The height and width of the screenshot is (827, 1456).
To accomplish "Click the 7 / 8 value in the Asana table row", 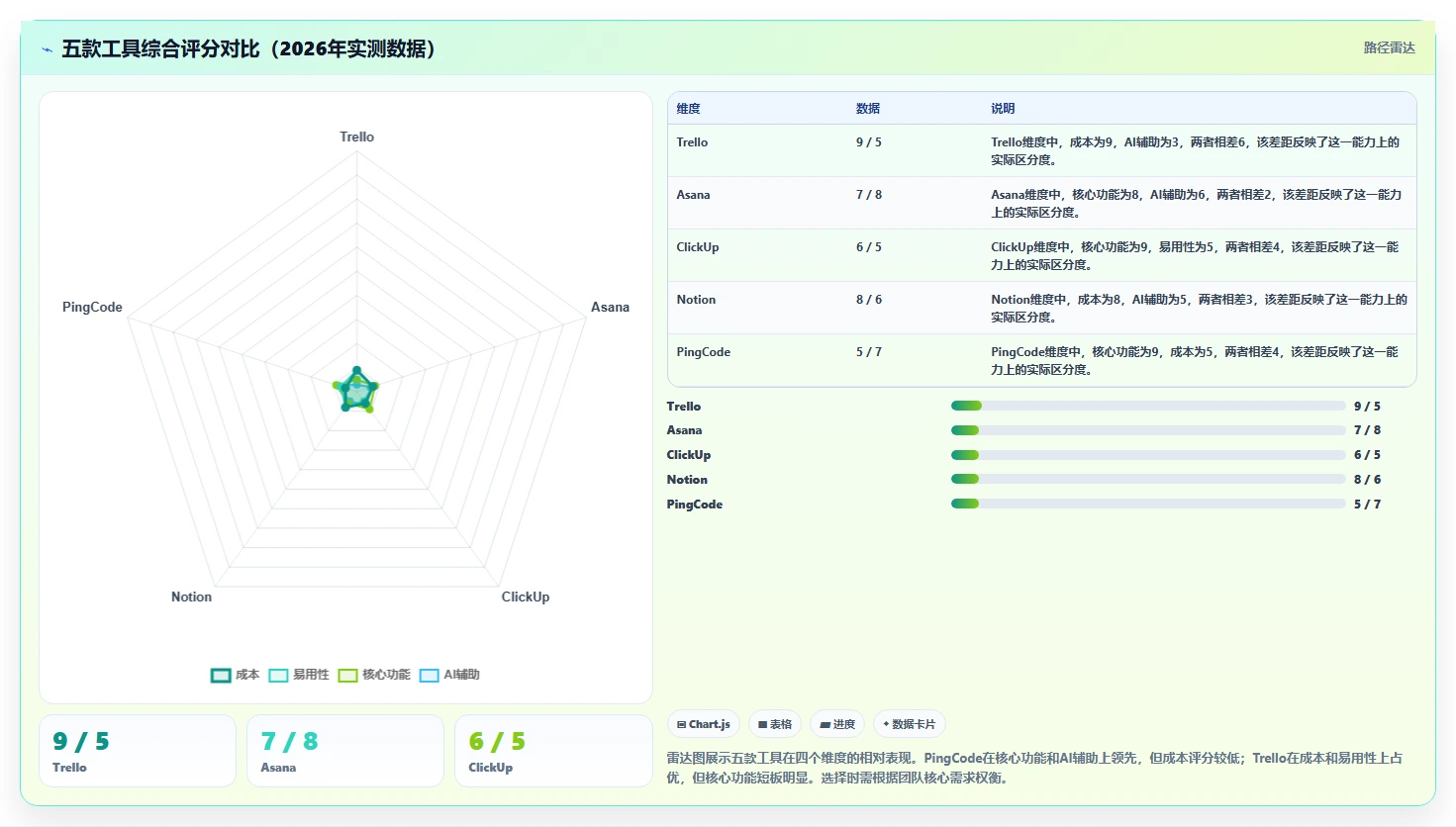I will [869, 195].
